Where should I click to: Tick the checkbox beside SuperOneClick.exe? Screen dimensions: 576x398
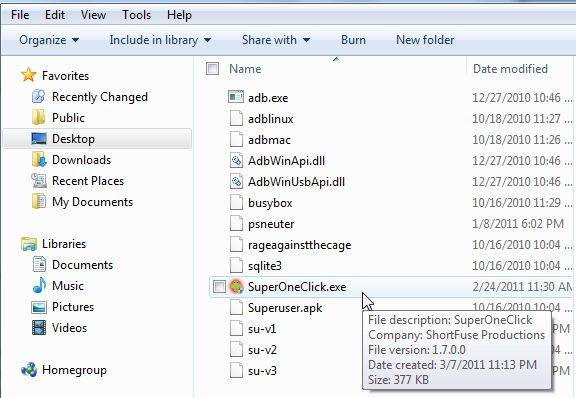[219, 287]
